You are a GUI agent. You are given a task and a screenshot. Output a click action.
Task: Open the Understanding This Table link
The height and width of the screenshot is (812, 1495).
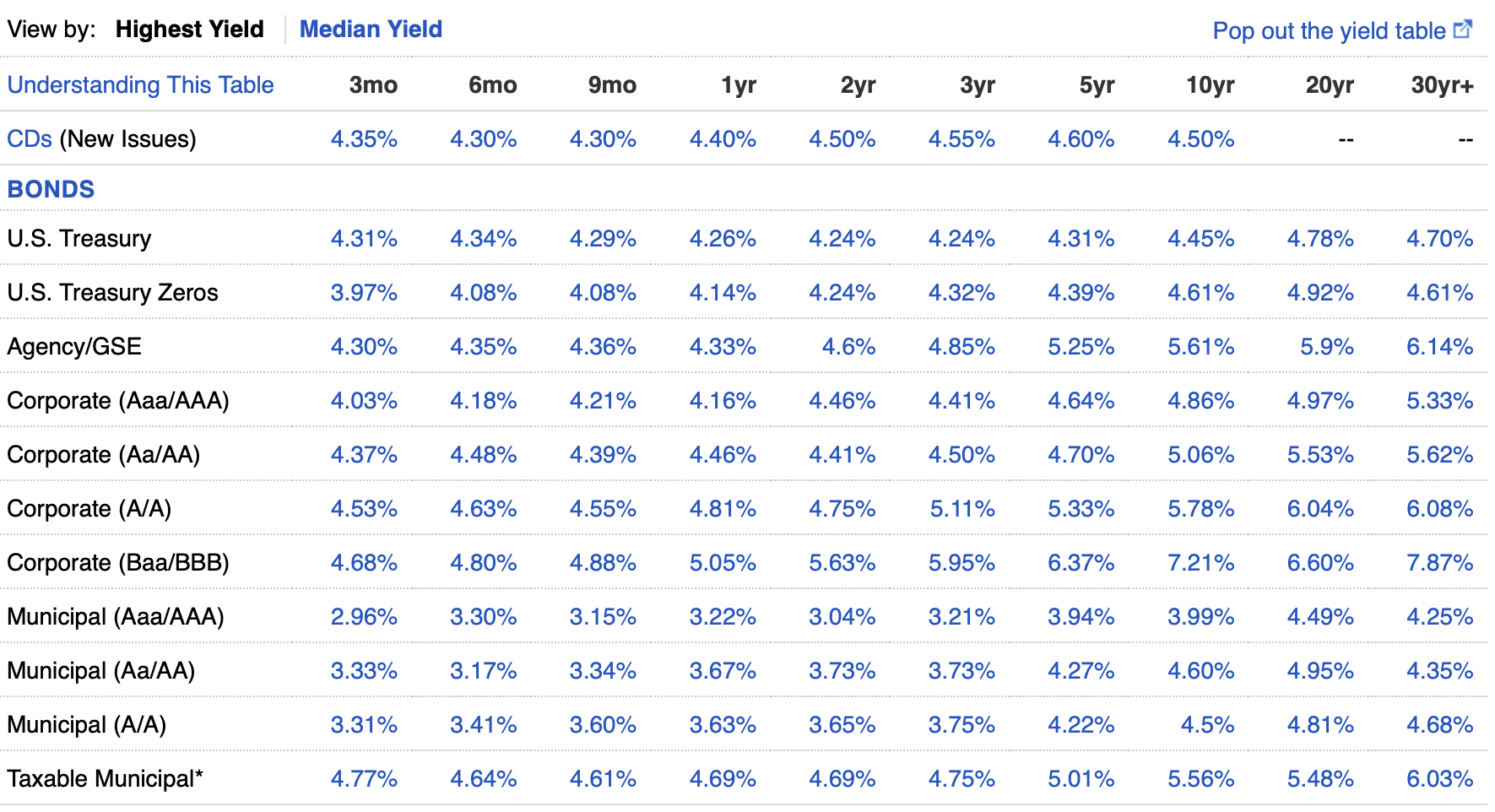pos(140,85)
